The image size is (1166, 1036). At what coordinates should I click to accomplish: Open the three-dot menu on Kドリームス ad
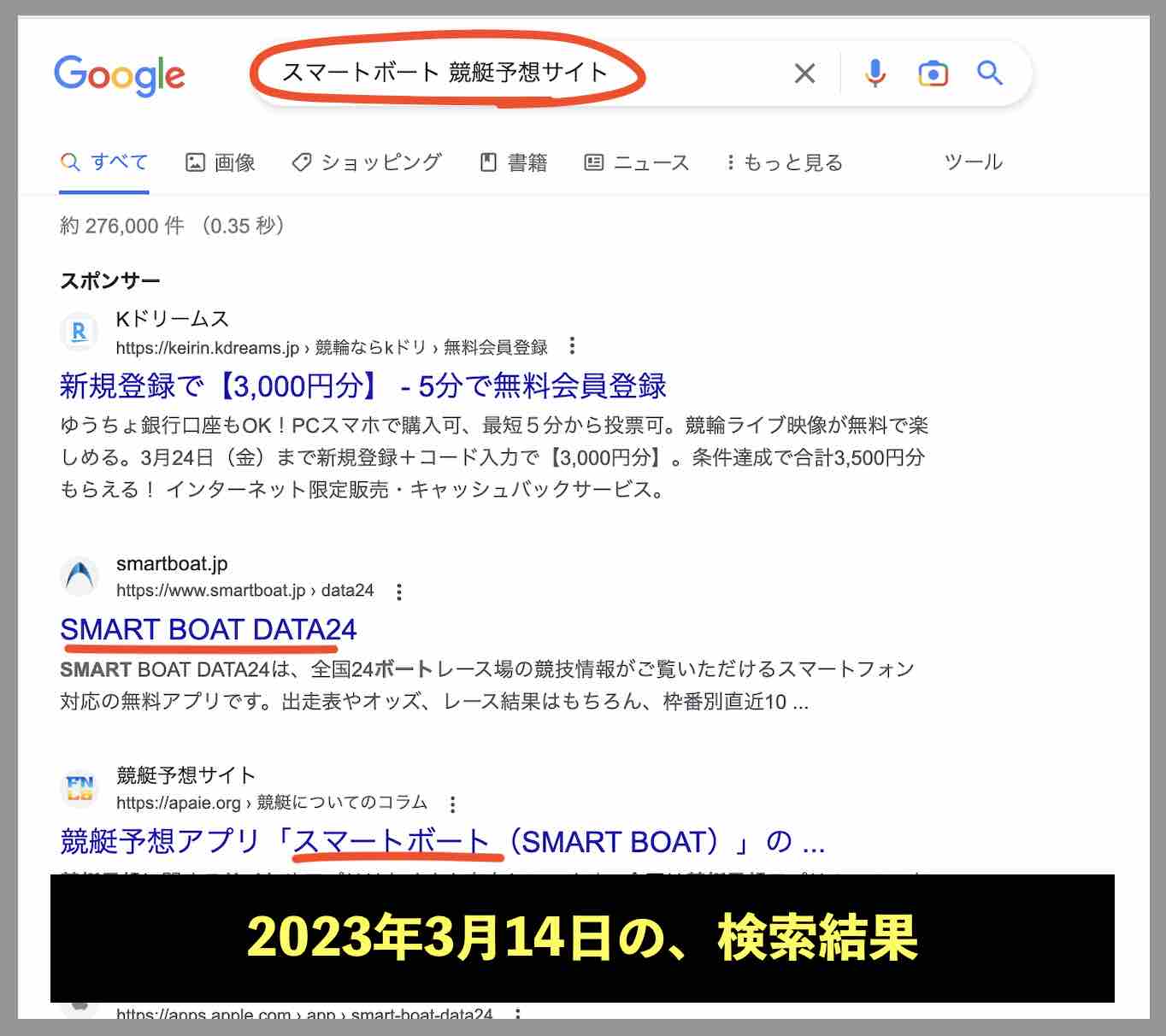pos(571,347)
